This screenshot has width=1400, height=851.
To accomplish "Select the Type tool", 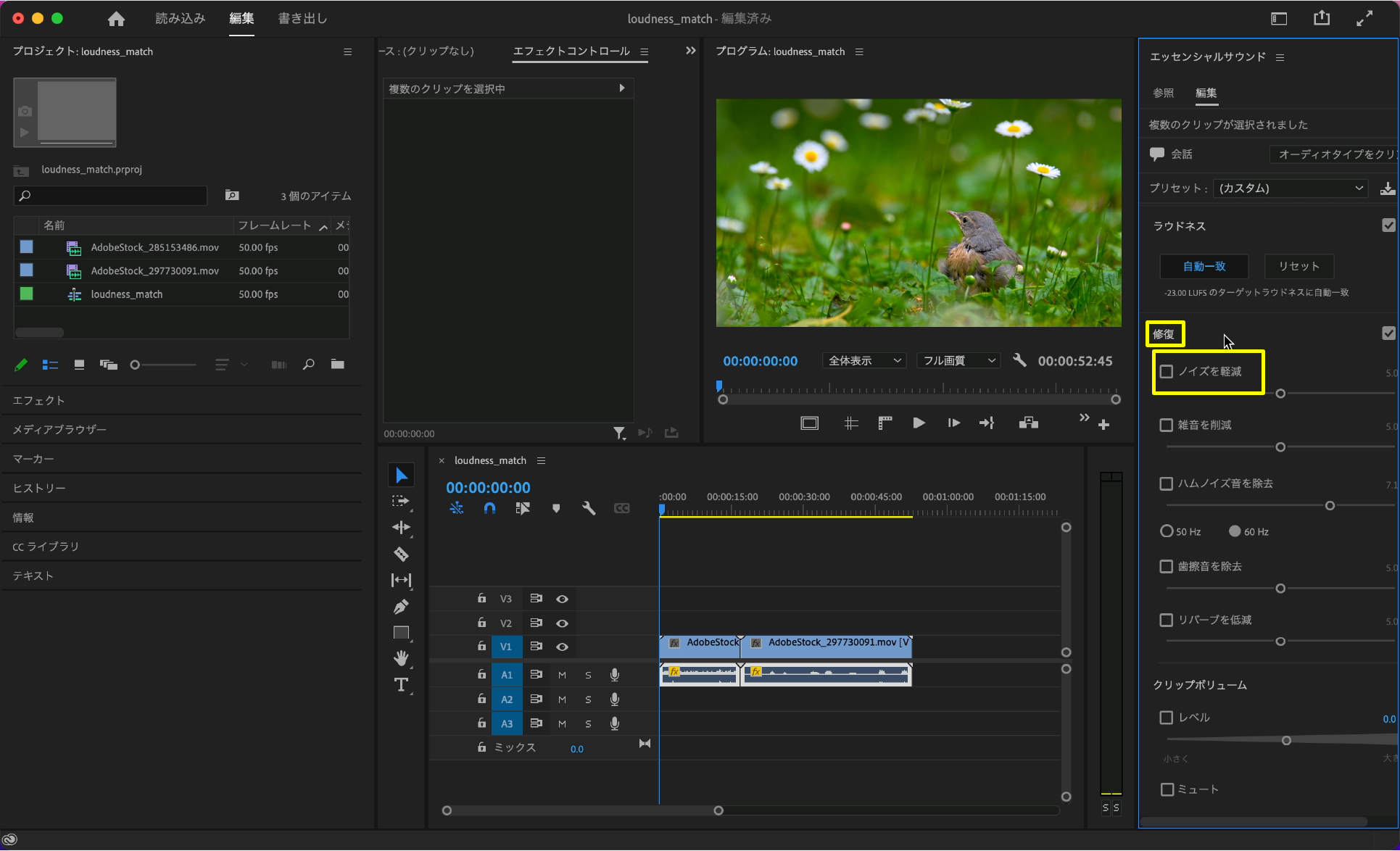I will tap(401, 685).
